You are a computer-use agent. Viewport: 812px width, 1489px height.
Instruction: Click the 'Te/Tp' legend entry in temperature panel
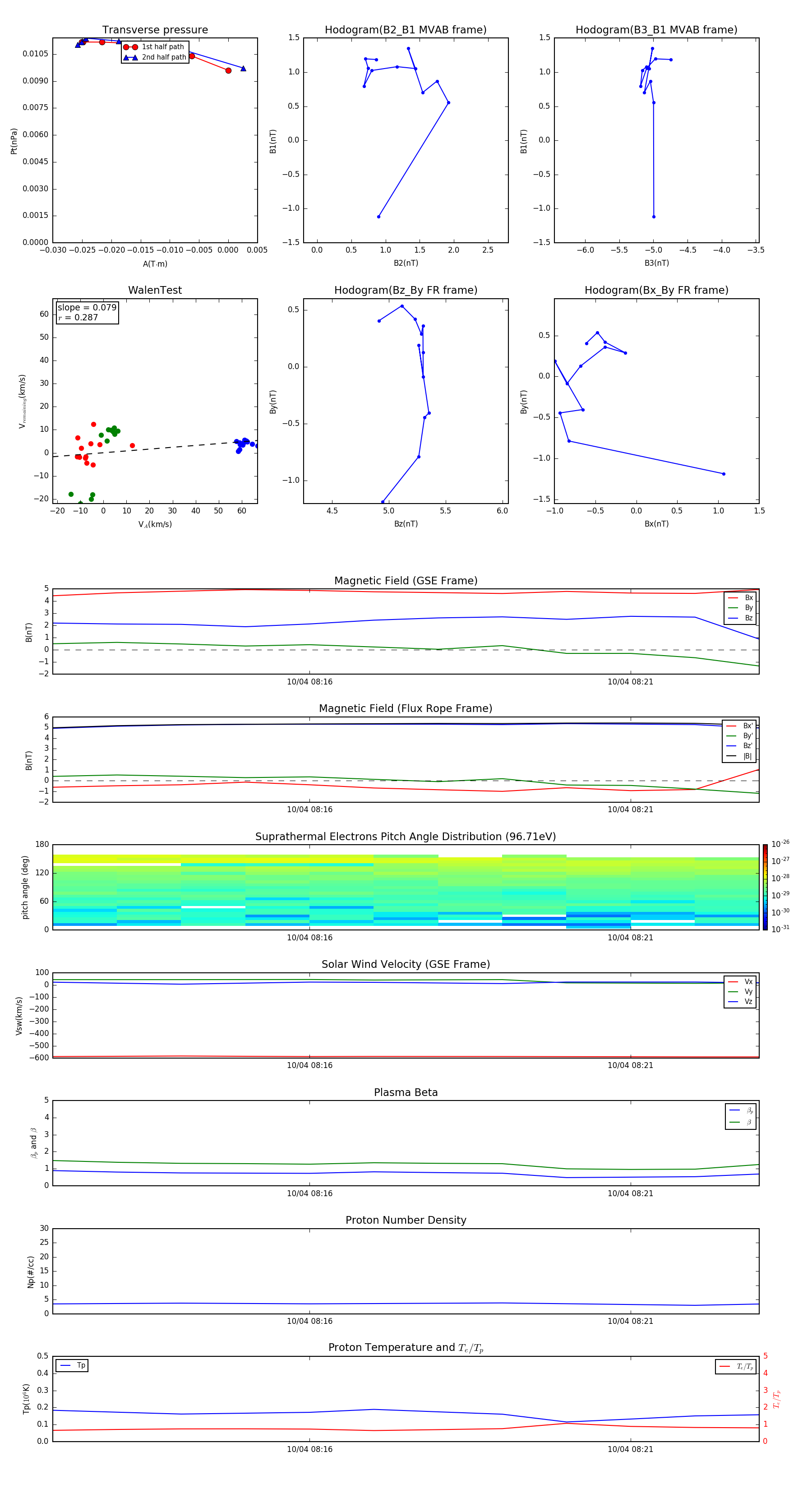click(736, 1367)
